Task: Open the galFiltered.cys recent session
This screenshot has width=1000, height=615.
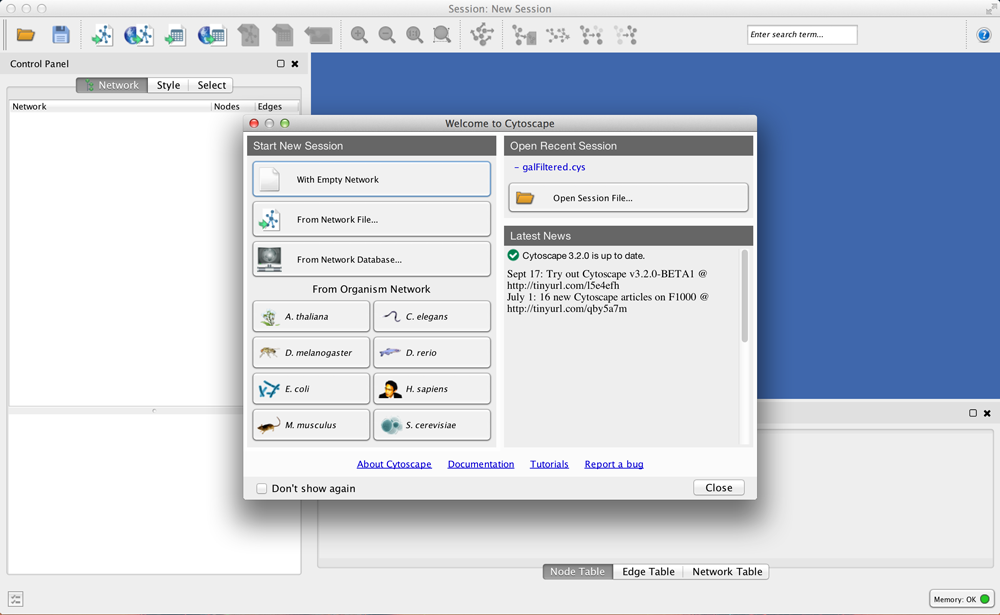Action: tap(553, 167)
